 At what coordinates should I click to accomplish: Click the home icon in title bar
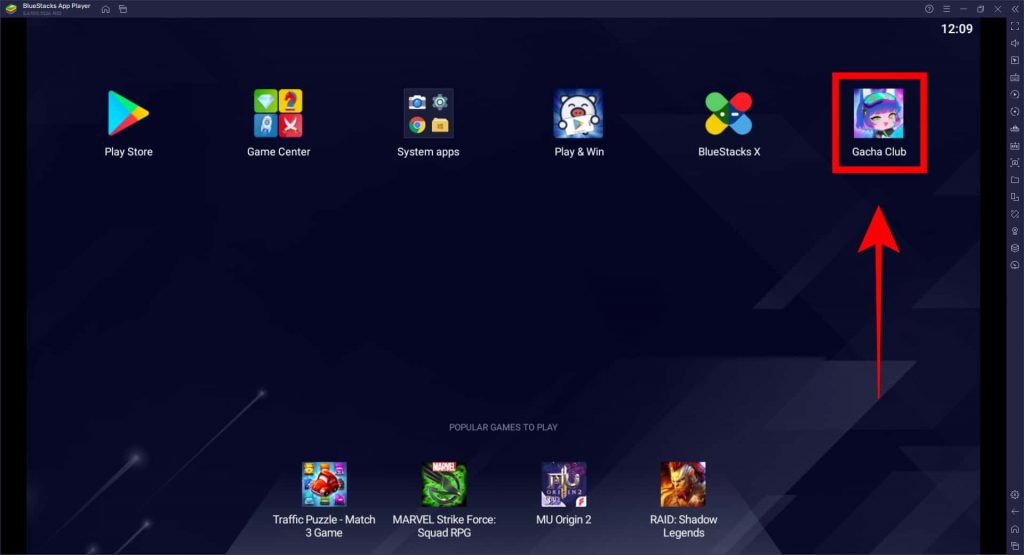[x=106, y=9]
